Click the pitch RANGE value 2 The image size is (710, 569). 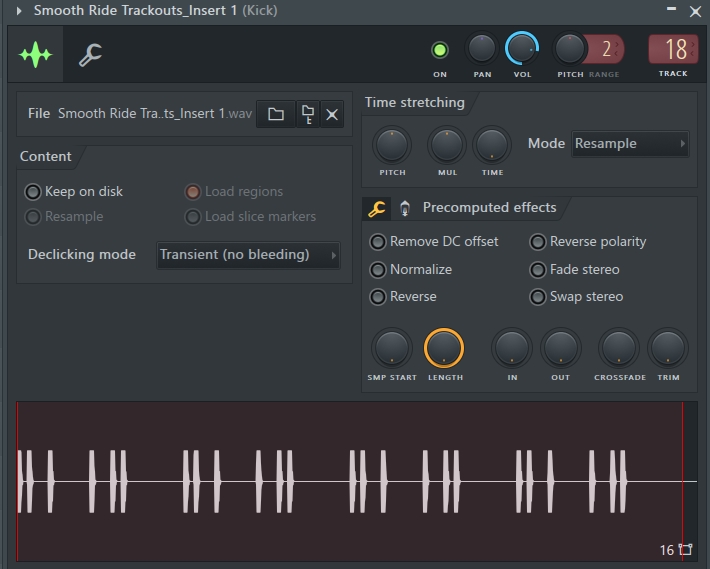[606, 49]
